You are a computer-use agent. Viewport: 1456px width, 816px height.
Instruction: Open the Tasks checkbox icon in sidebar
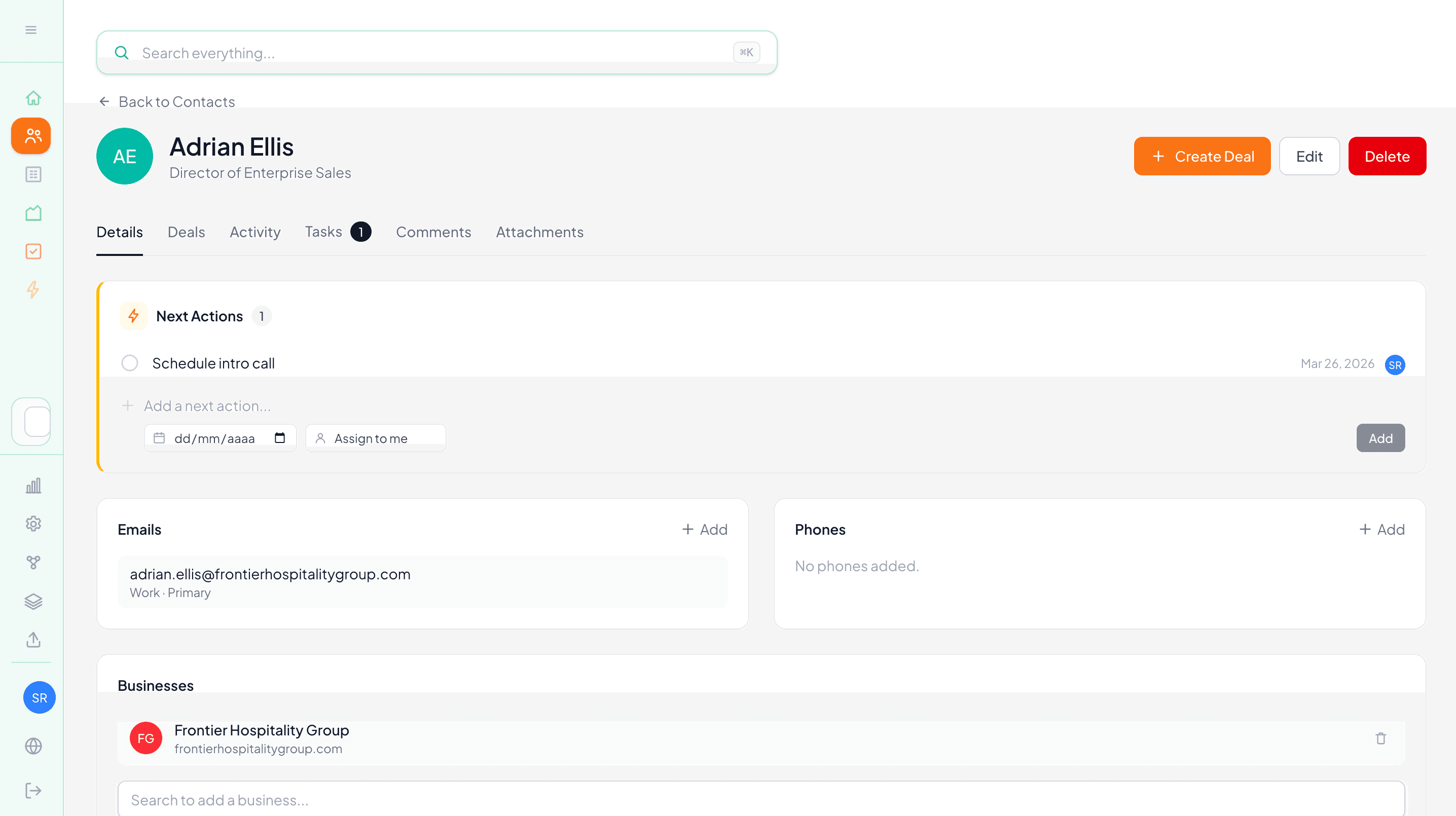(33, 251)
